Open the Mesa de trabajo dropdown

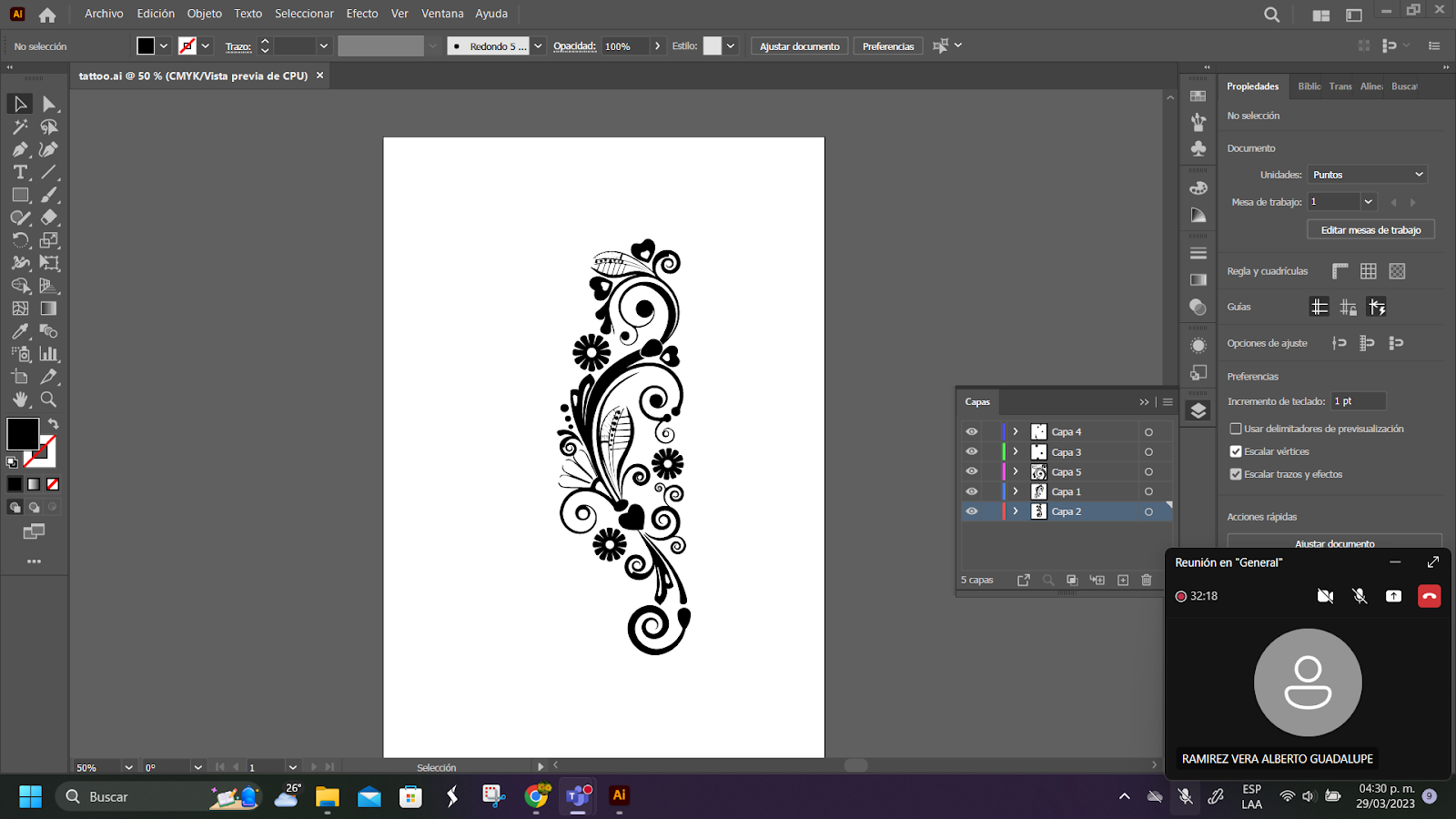click(x=1368, y=202)
